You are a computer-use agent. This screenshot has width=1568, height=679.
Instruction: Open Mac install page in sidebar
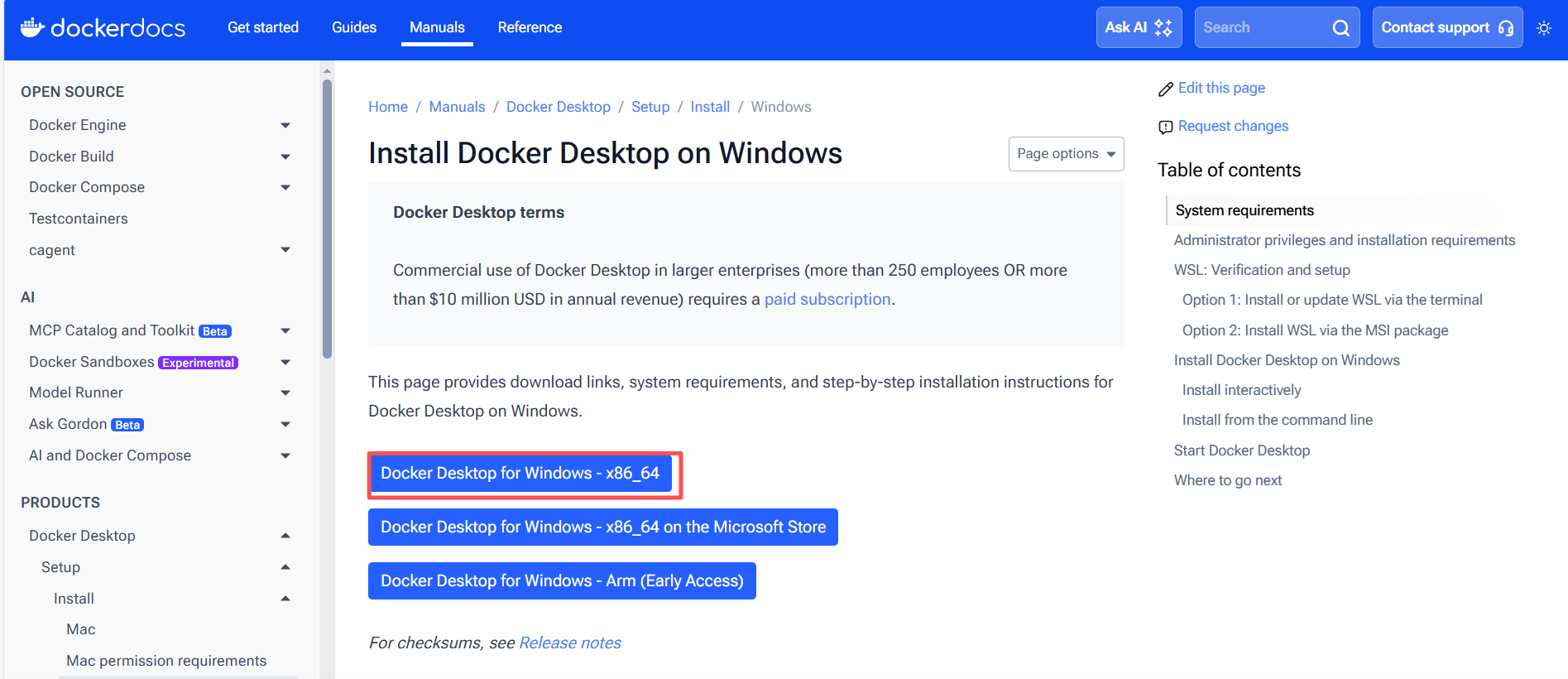[x=81, y=629]
